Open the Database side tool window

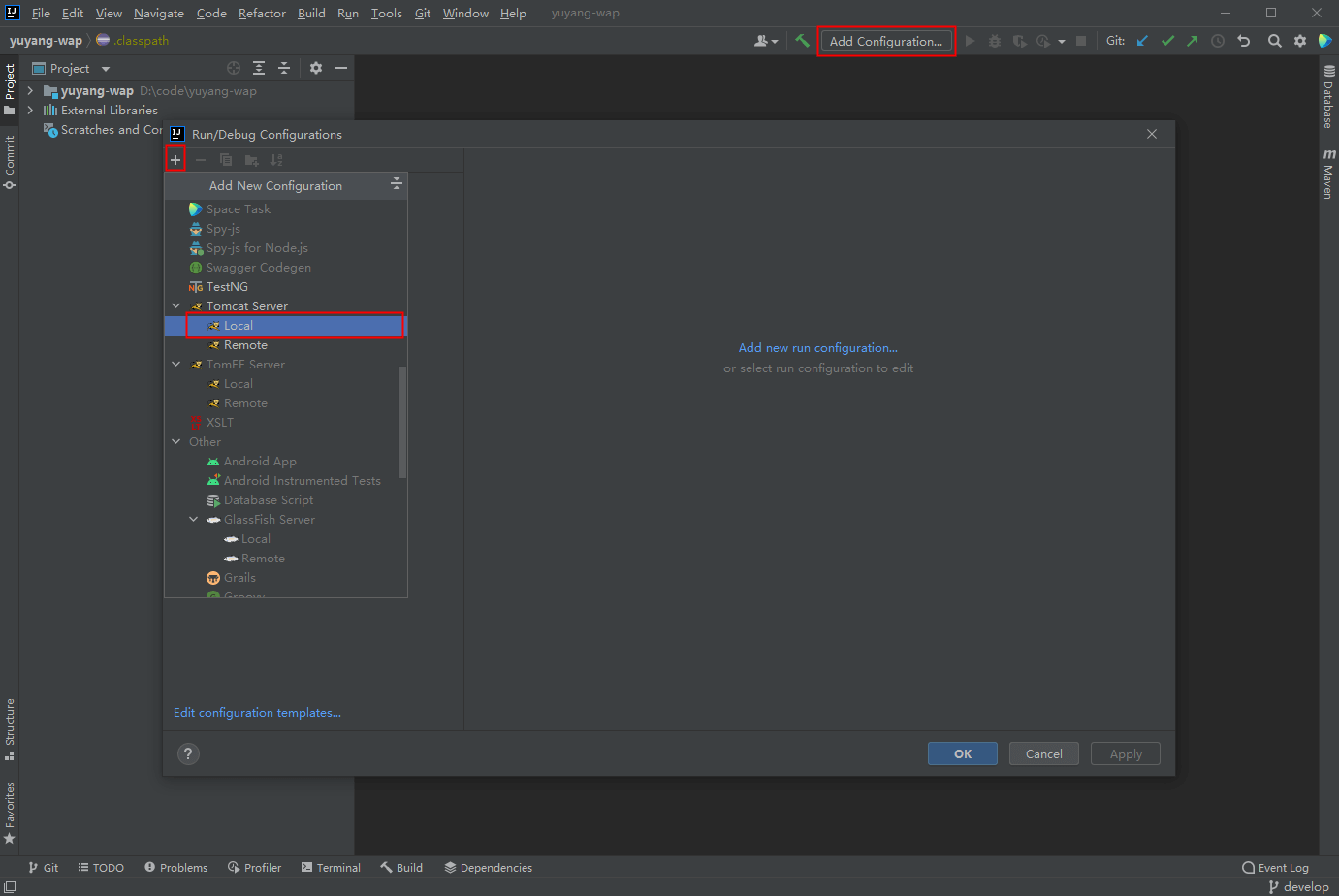pos(1329,96)
